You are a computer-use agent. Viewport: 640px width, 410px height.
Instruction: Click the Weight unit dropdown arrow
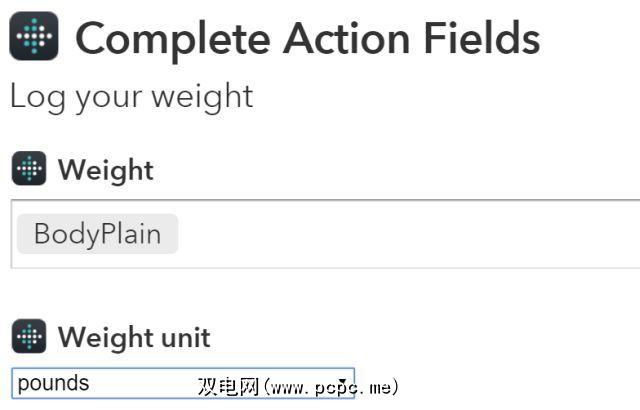point(343,384)
